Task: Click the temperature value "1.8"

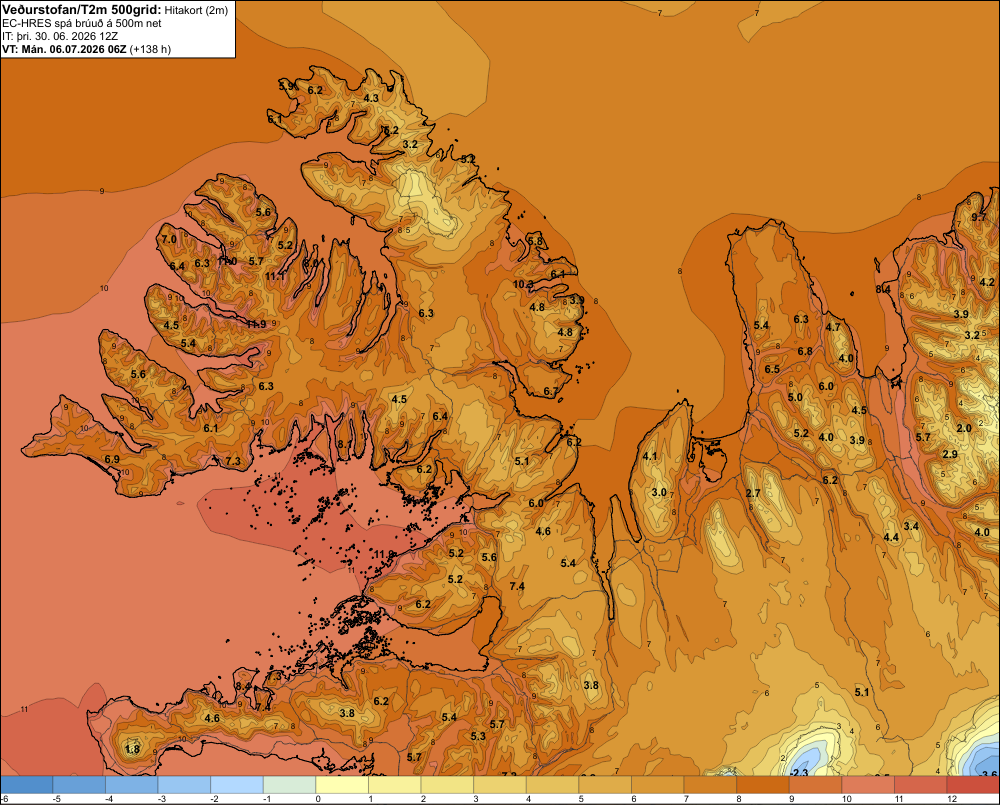Action: pos(132,749)
